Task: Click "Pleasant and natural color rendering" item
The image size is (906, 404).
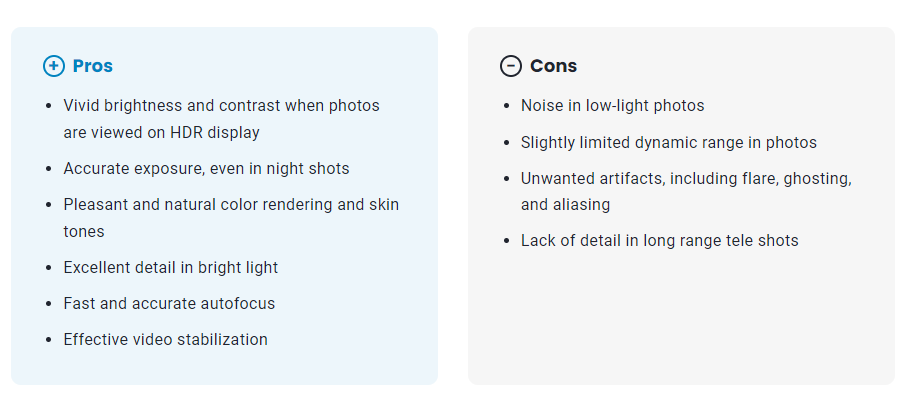Action: point(231,204)
